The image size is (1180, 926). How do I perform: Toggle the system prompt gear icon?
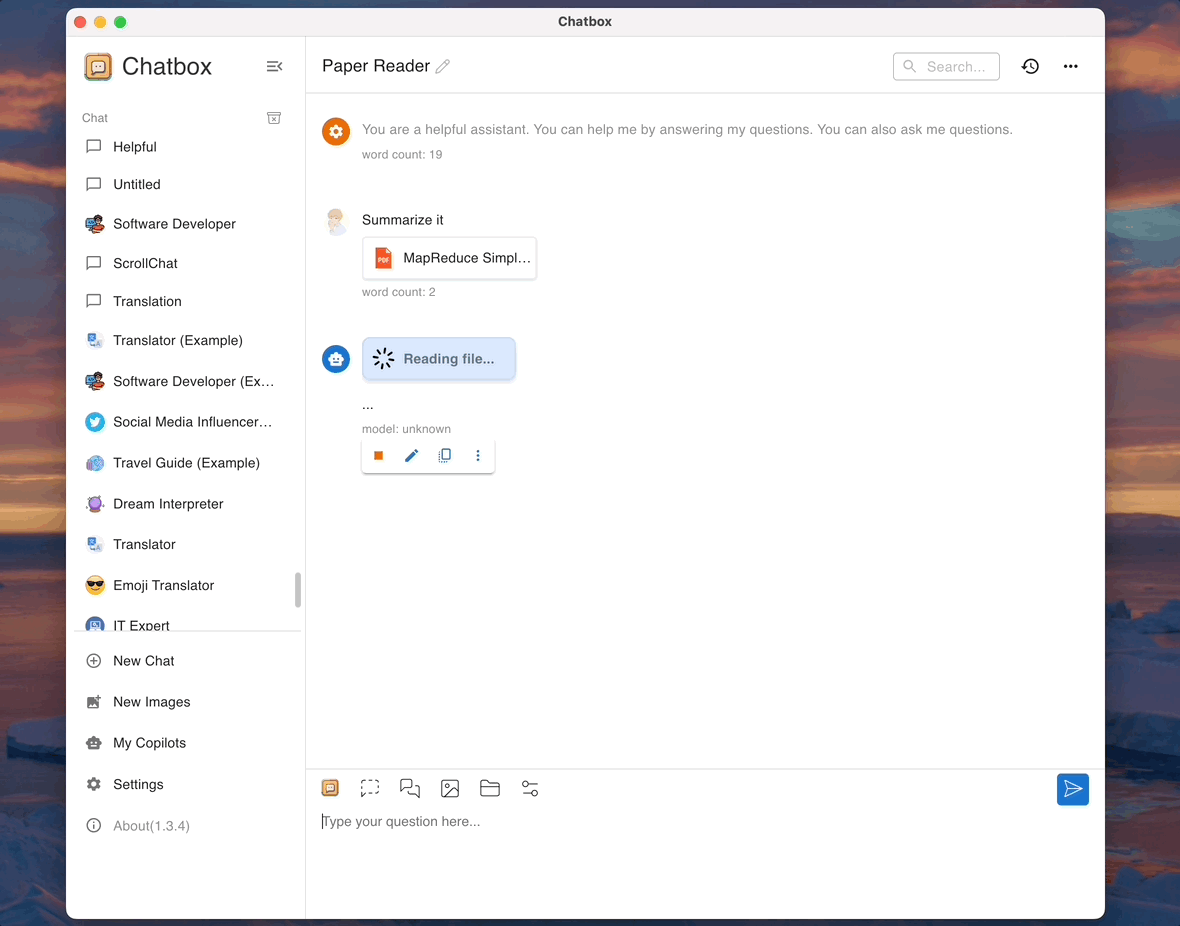336,130
